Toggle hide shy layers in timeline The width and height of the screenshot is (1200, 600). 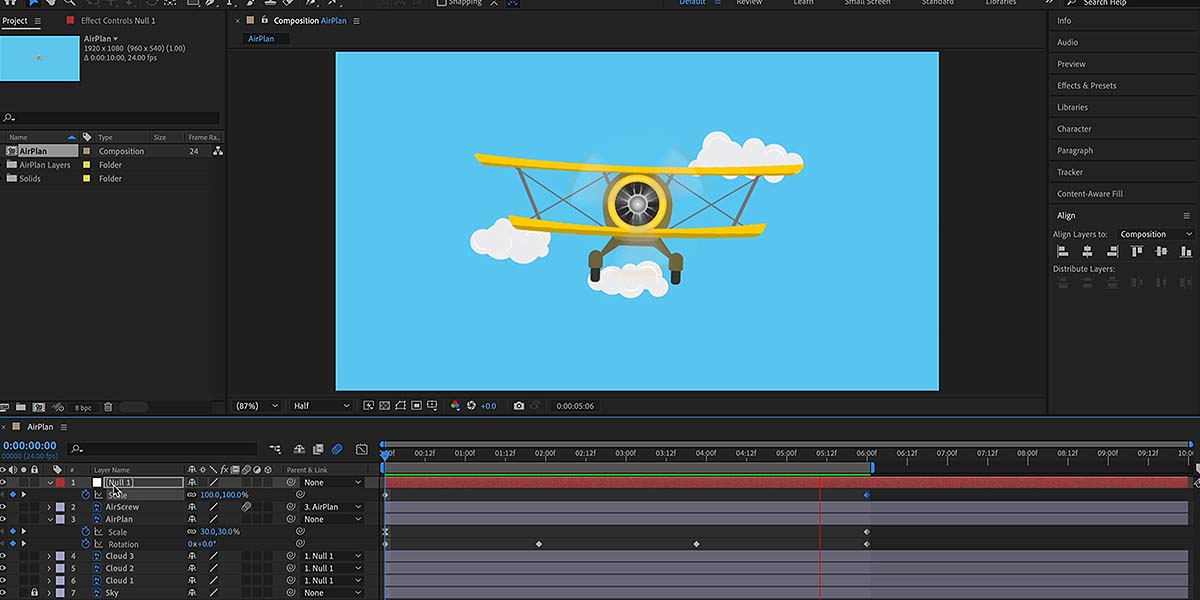click(x=301, y=450)
